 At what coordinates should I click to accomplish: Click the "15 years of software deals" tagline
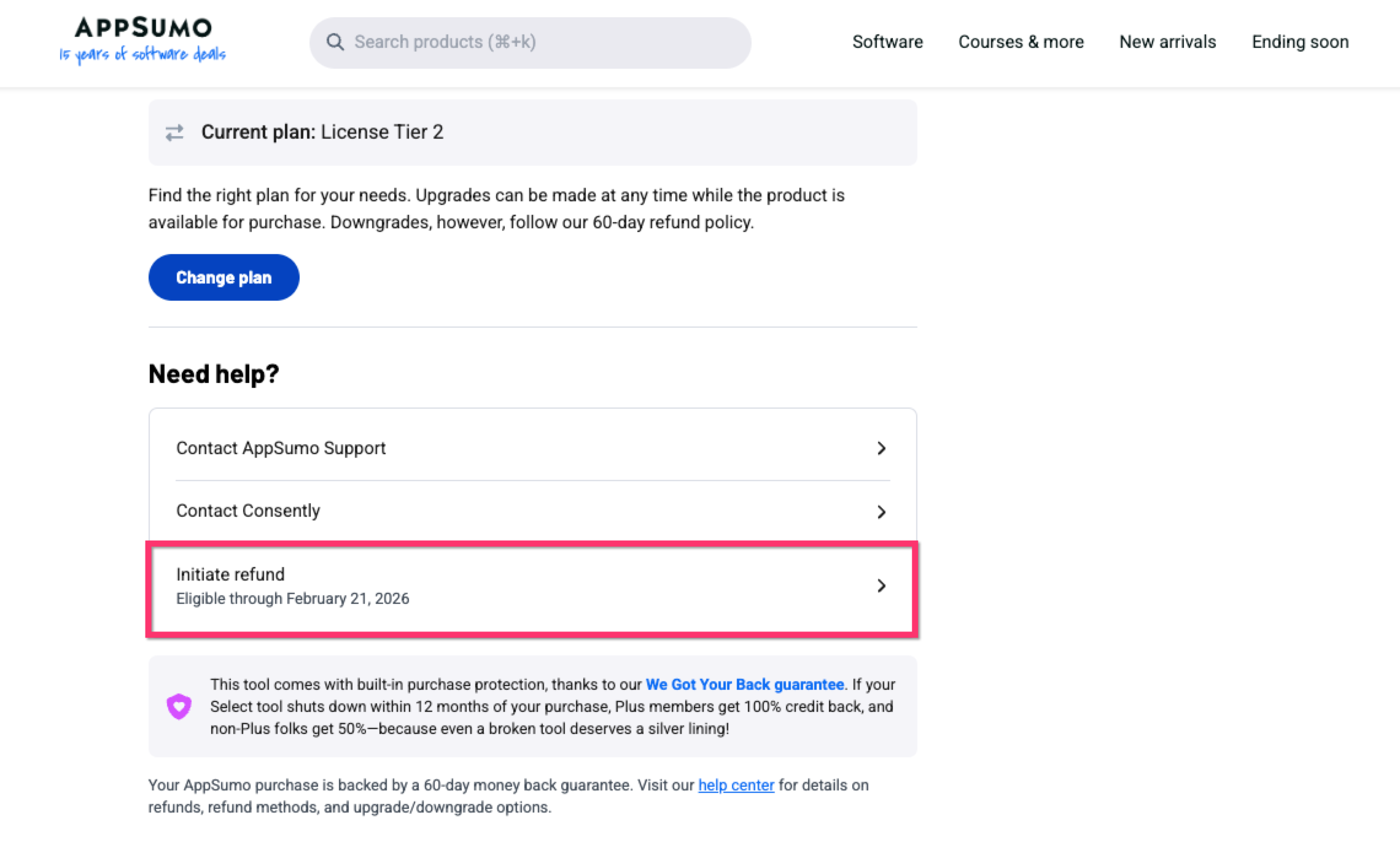142,55
